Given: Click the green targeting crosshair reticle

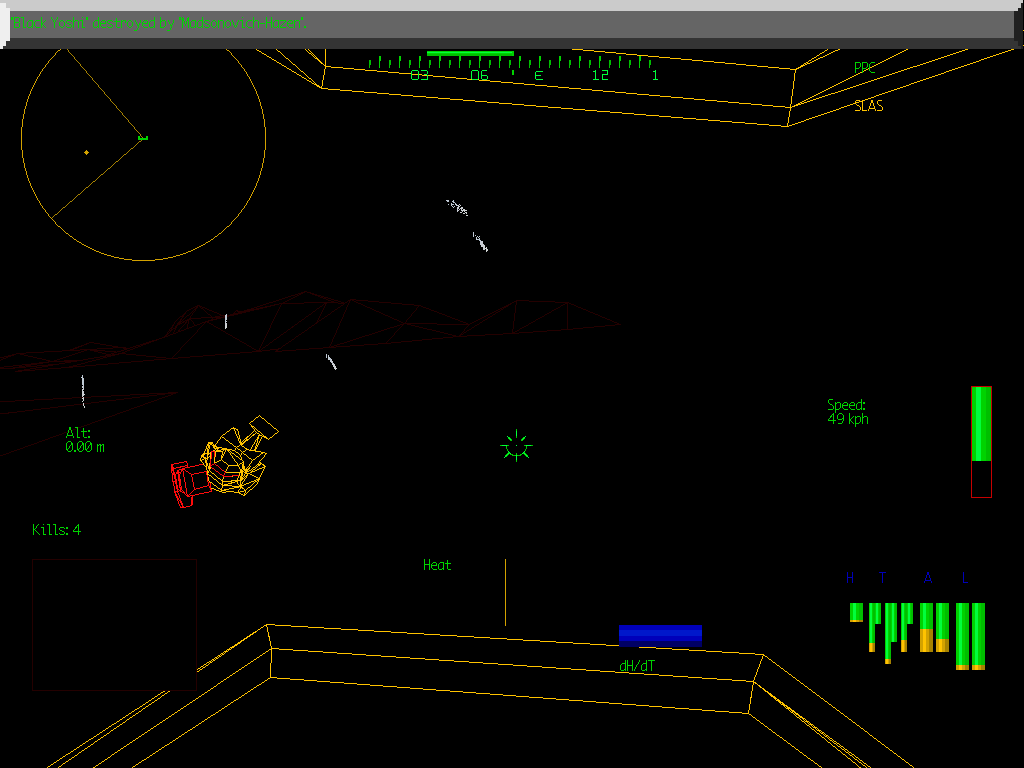Looking at the screenshot, I should pyautogui.click(x=516, y=446).
